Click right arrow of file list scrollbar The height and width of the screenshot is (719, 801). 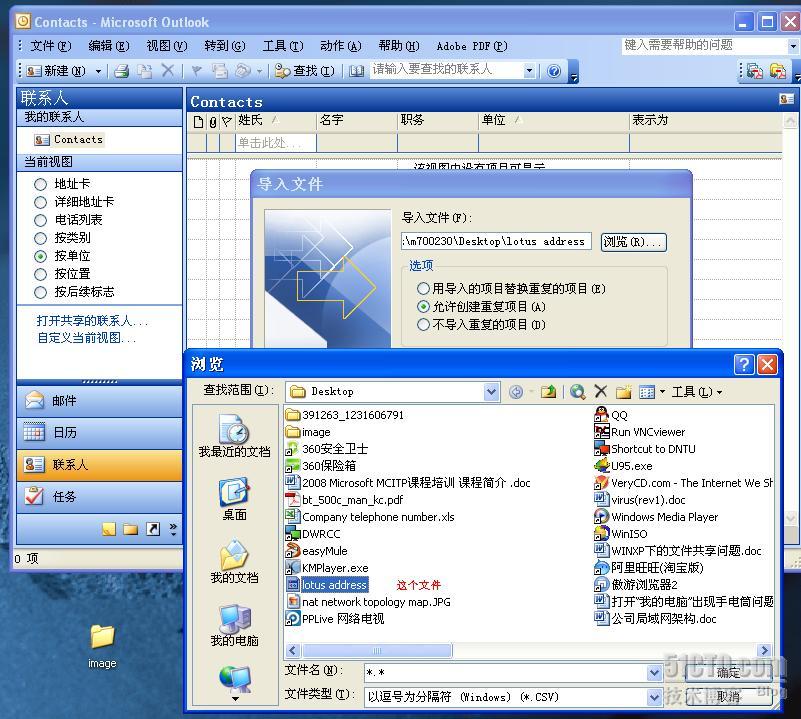pos(764,650)
